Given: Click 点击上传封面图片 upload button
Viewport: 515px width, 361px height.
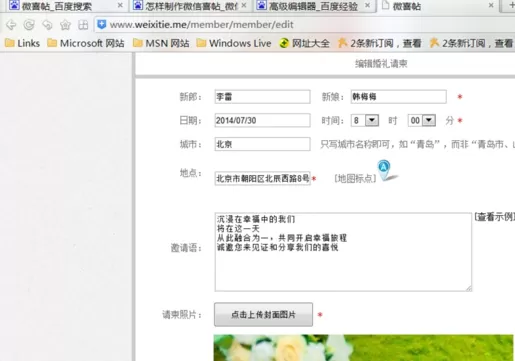Looking at the screenshot, I should point(263,314).
